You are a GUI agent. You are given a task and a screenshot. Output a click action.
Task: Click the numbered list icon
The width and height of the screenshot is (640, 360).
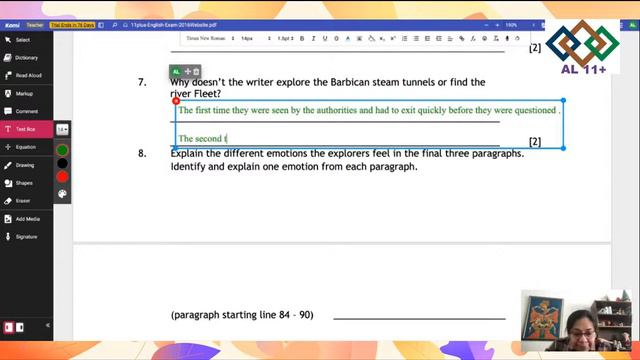404,38
